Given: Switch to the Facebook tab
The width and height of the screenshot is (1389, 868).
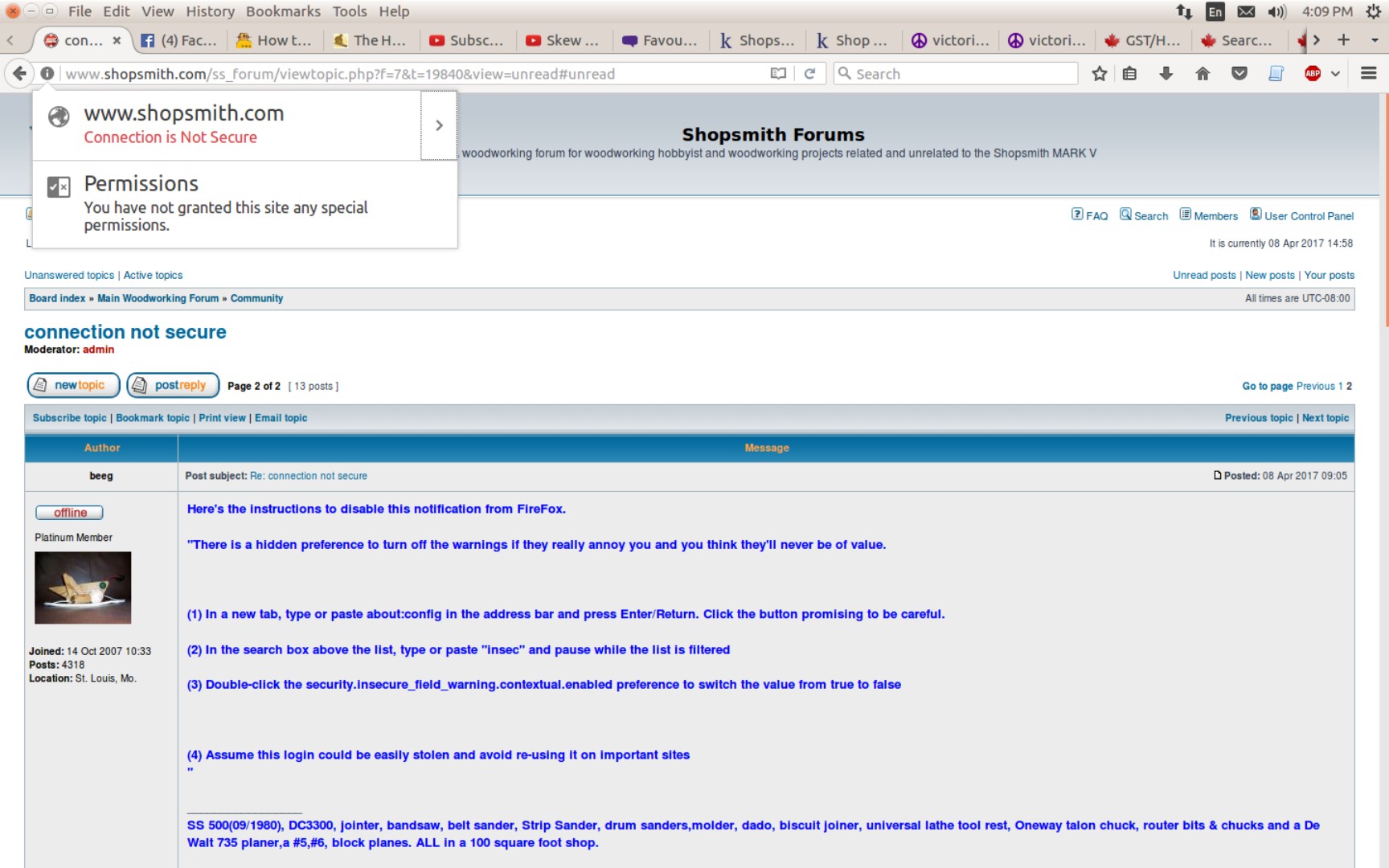Looking at the screenshot, I should click(x=178, y=40).
